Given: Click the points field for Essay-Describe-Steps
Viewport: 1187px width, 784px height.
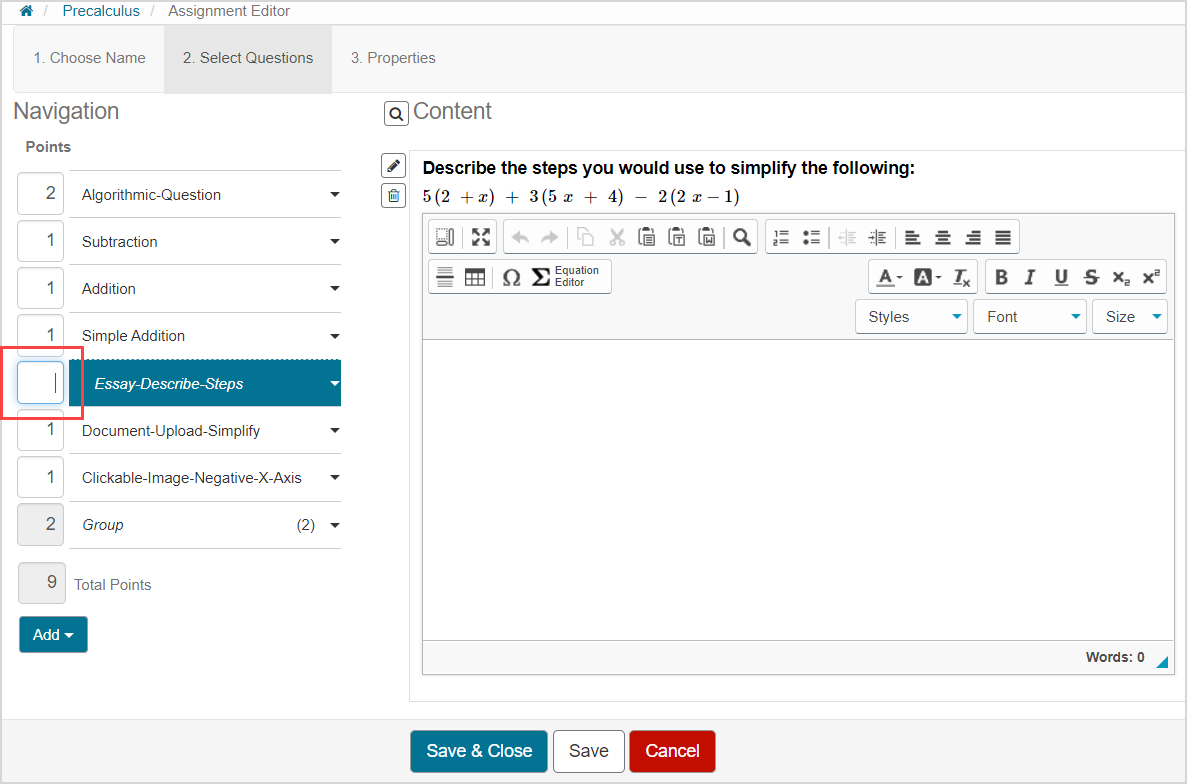Looking at the screenshot, I should [x=41, y=383].
